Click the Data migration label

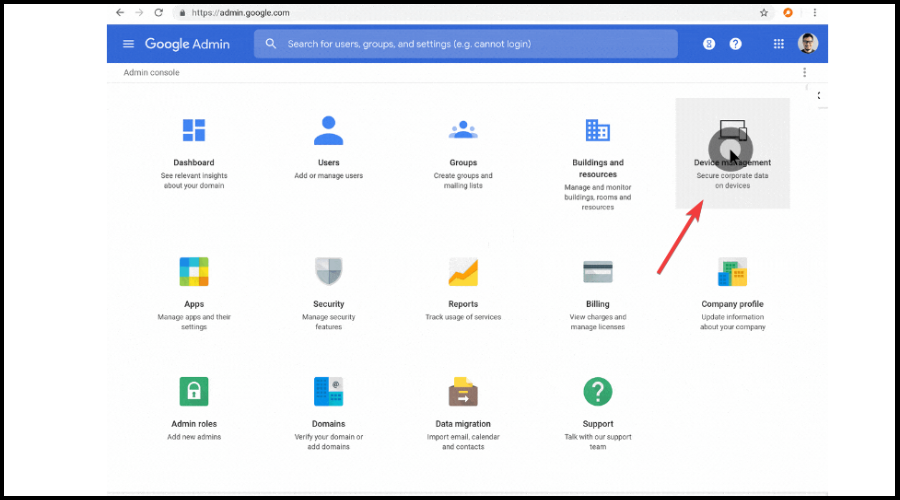coord(463,424)
